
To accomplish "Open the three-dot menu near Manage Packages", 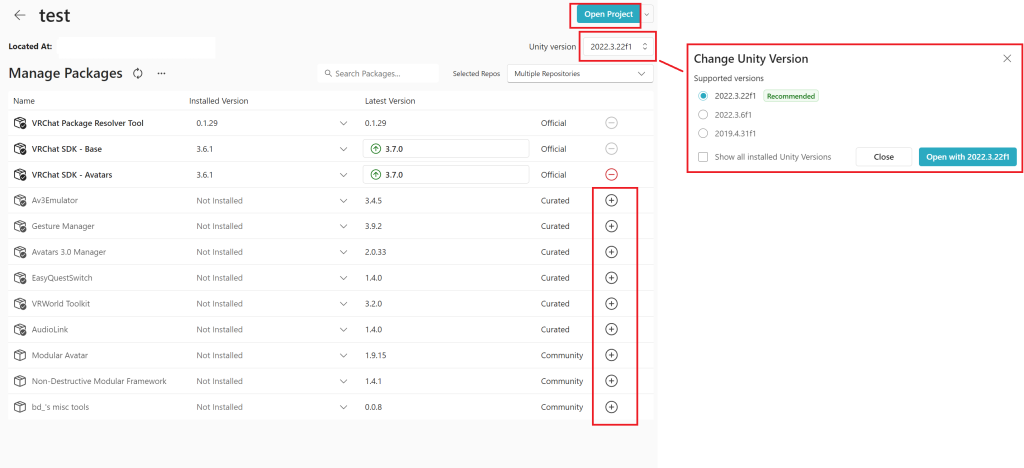I will point(161,73).
